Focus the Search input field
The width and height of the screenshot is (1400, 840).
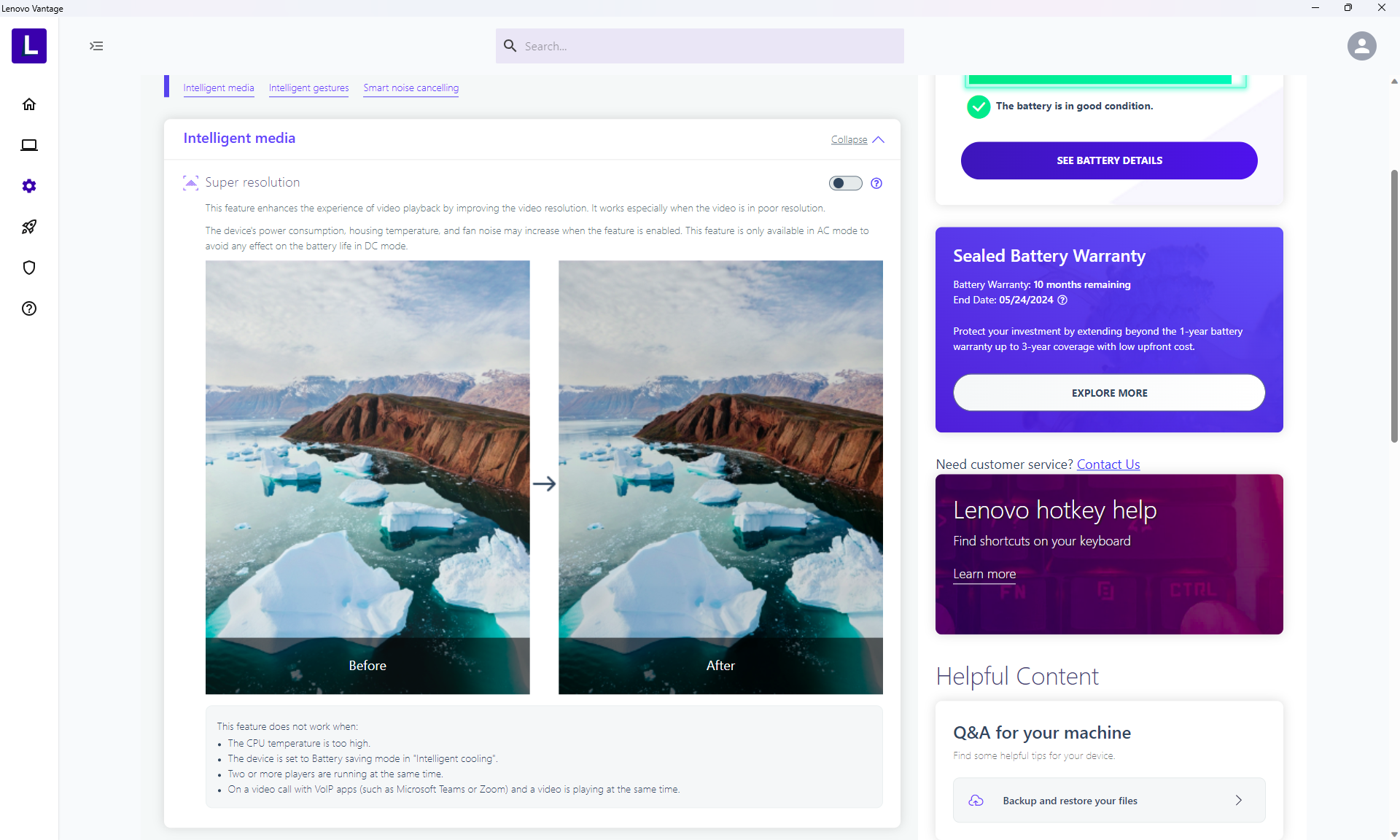700,46
